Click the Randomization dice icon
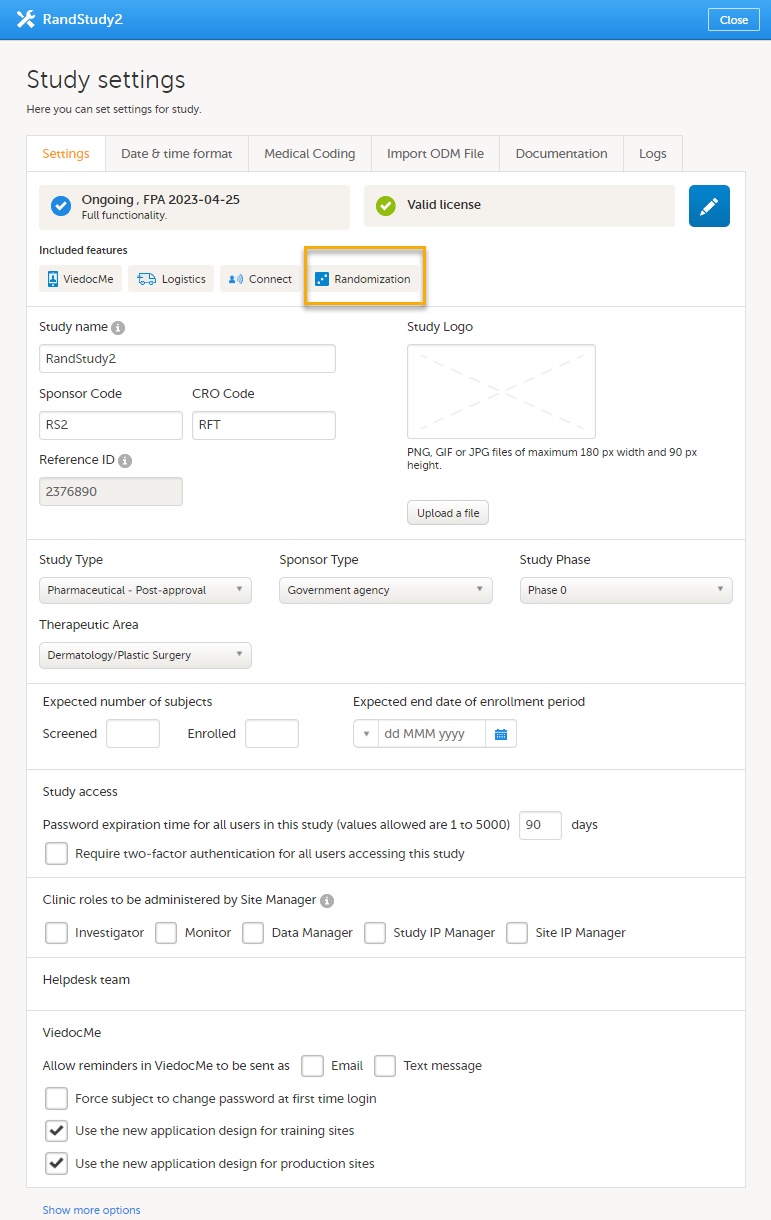Viewport: 771px width, 1220px height. (321, 279)
